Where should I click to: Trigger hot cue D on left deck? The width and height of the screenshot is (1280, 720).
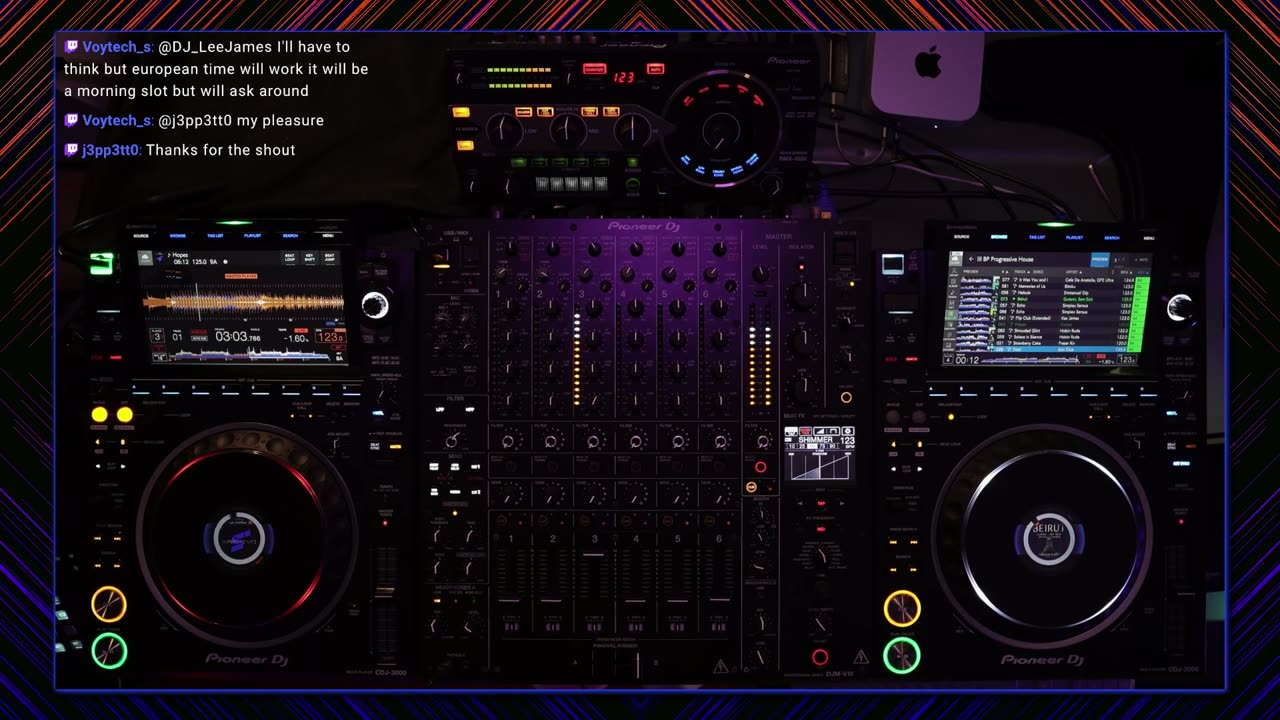pyautogui.click(x=230, y=391)
